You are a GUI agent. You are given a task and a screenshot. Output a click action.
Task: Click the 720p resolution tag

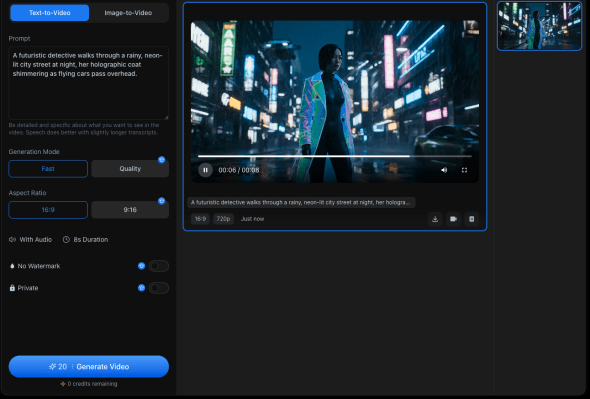click(224, 219)
